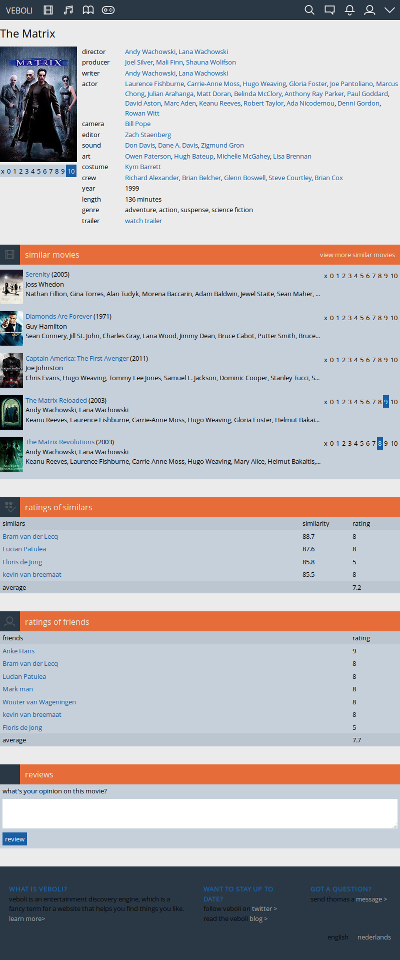Screen dimensions: 400x960
Task: Open art Owen Paterson link
Action: tap(147, 157)
